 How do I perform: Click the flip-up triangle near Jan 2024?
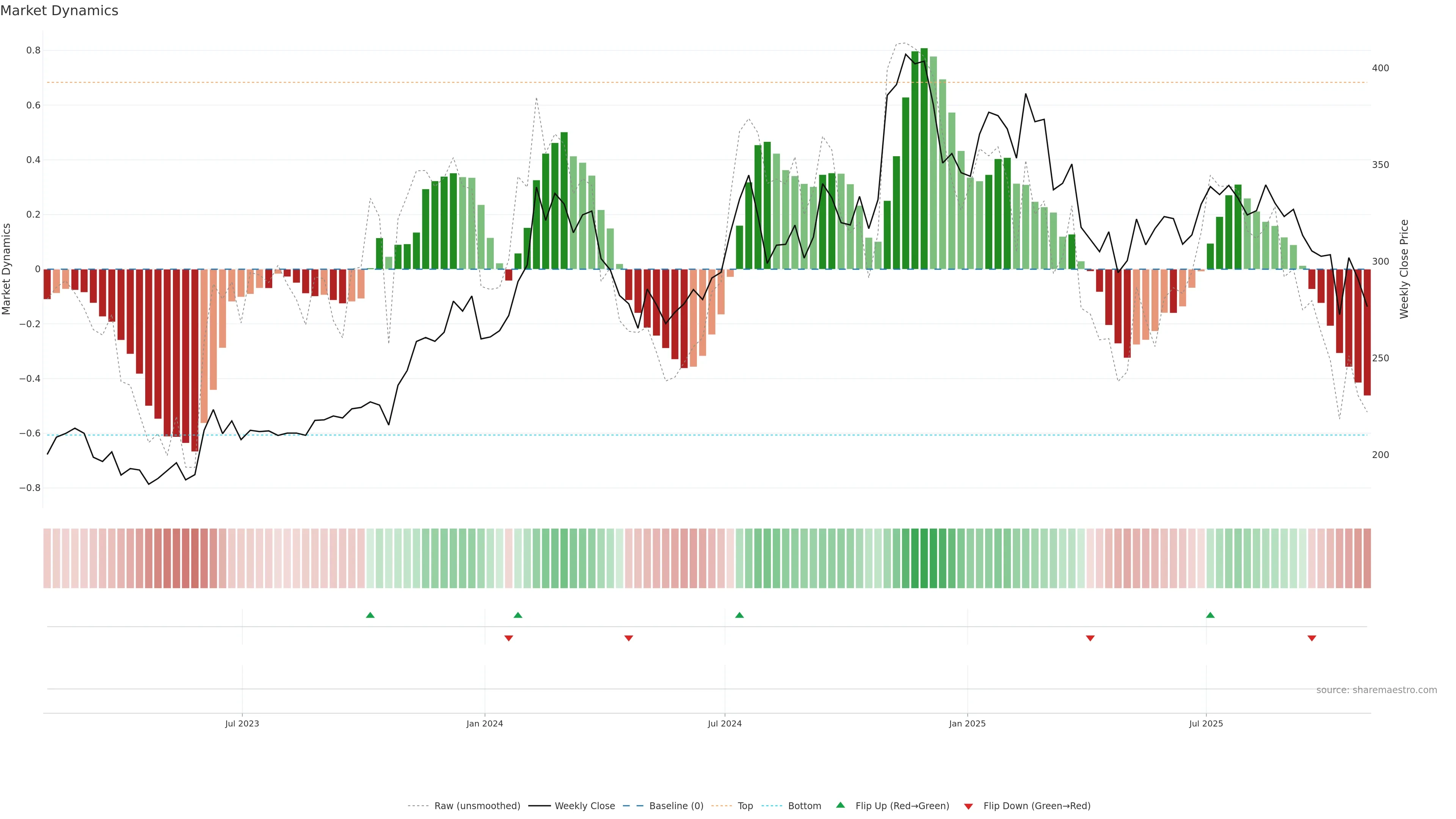coord(518,615)
